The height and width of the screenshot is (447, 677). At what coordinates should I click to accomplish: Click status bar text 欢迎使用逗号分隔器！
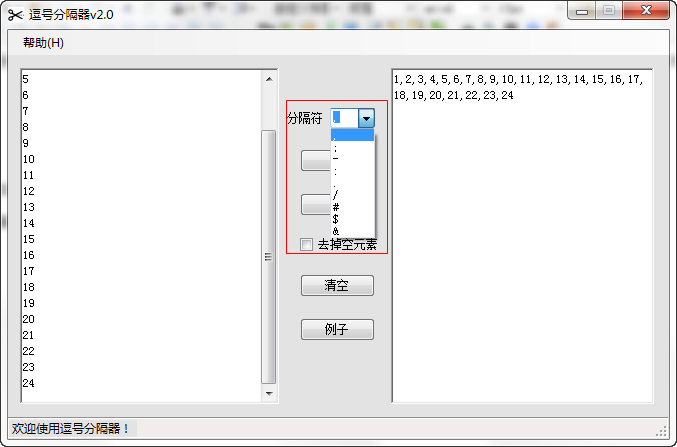(70, 429)
